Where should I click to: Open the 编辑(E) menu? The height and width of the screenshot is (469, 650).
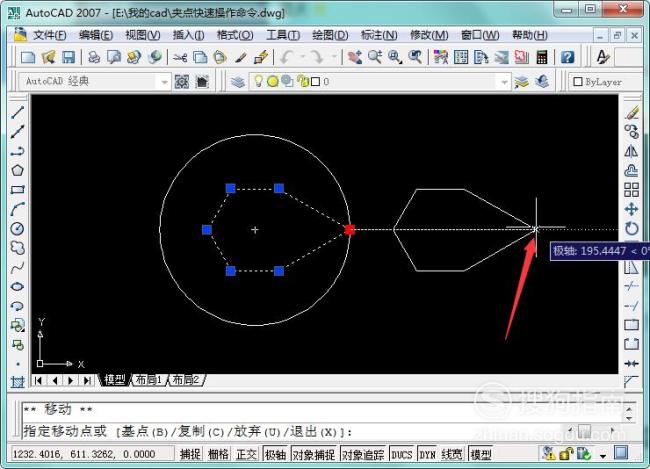96,35
